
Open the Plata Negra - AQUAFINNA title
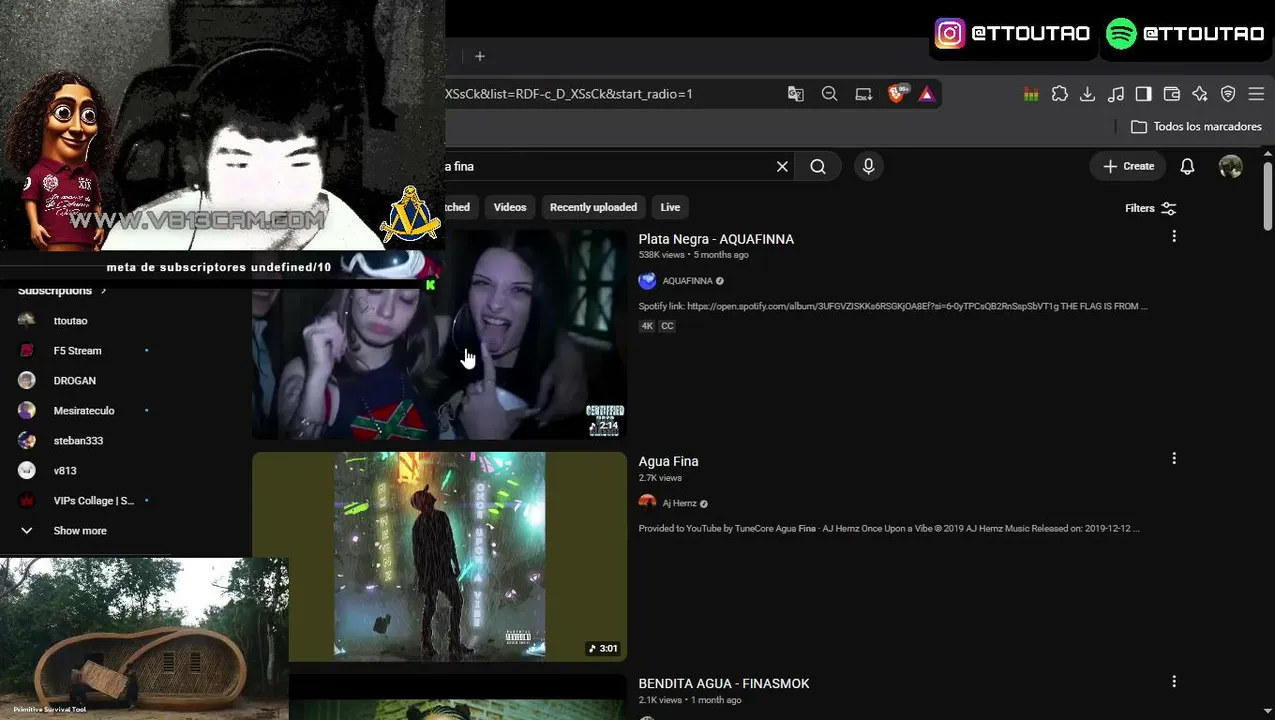pos(716,239)
